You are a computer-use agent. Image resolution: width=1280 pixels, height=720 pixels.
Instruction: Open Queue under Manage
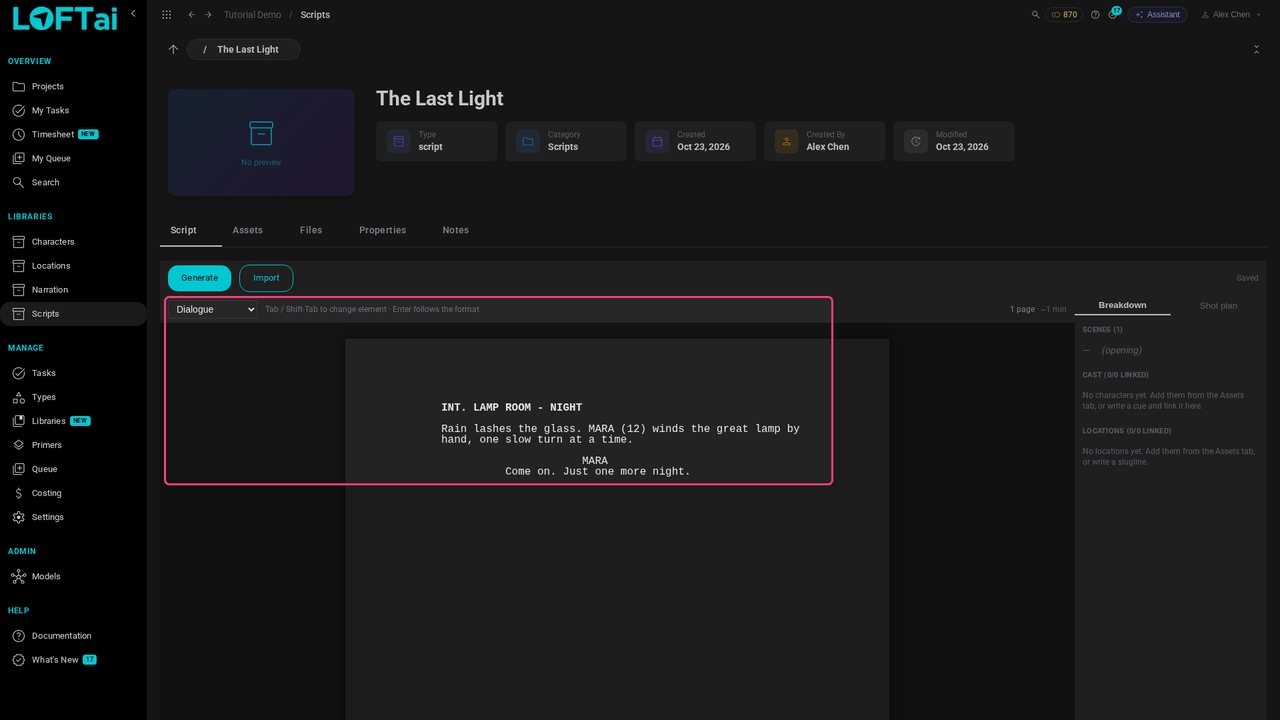point(73,469)
